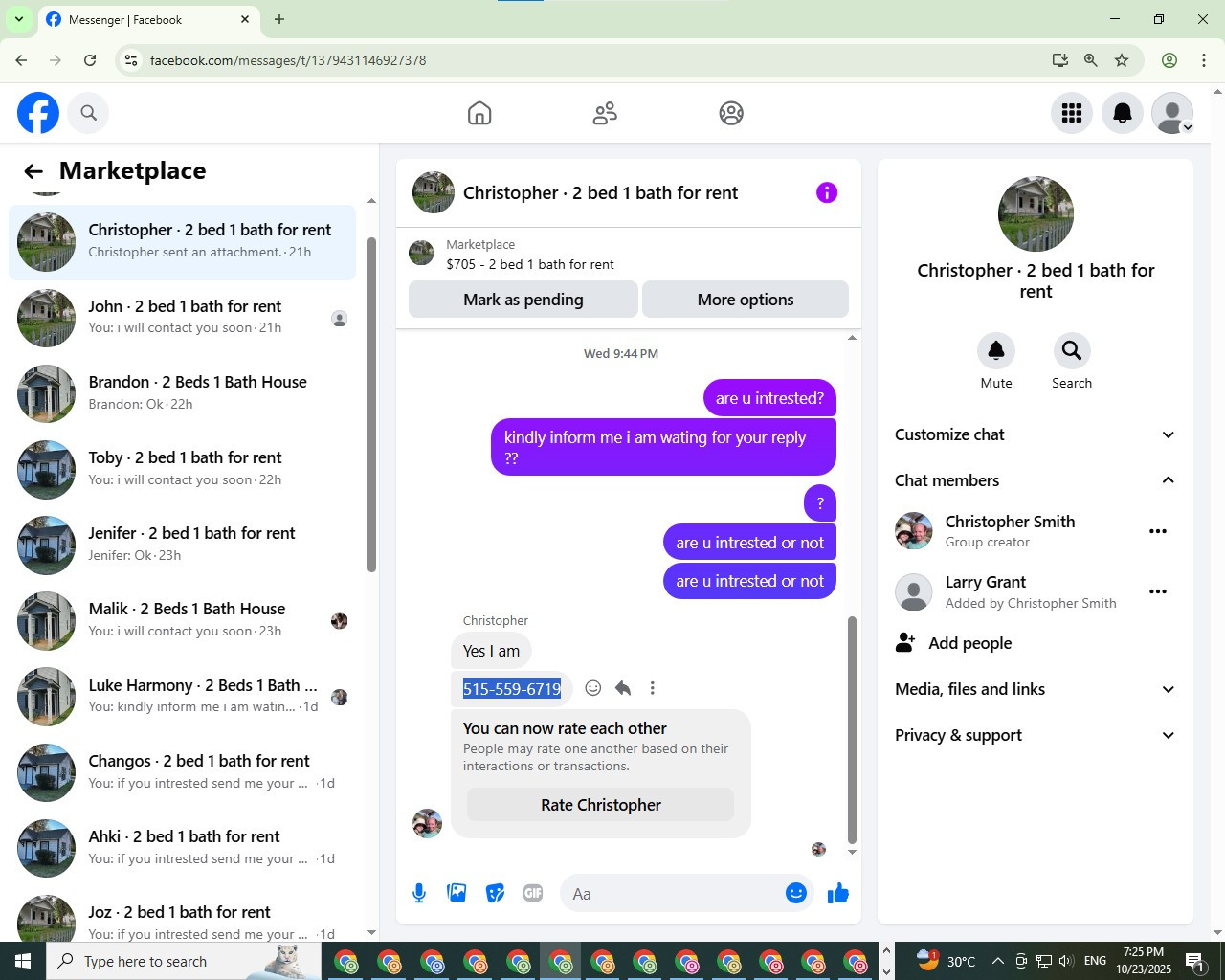Show hidden system tray icons

click(997, 961)
